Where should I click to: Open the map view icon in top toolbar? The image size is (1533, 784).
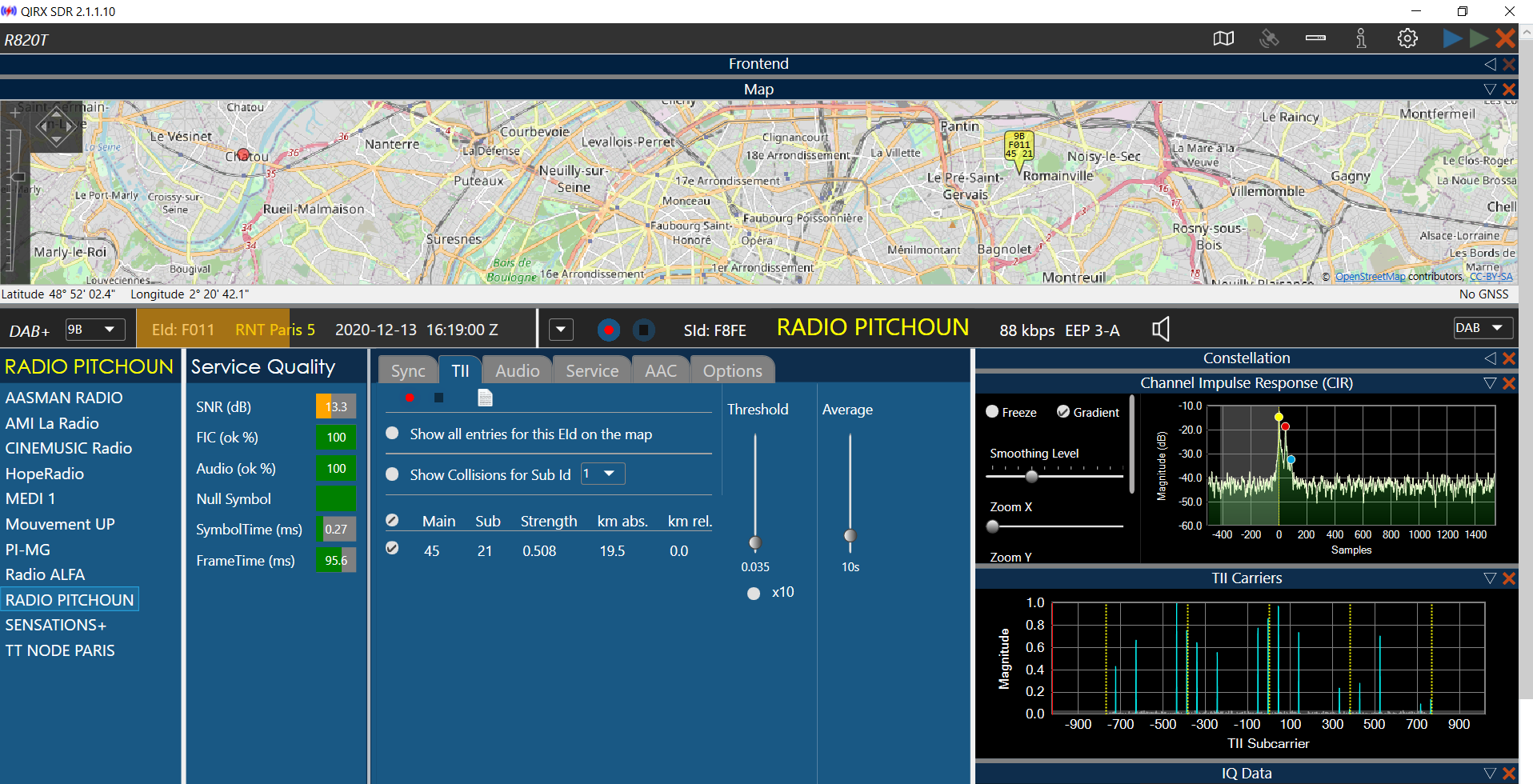(x=1223, y=38)
